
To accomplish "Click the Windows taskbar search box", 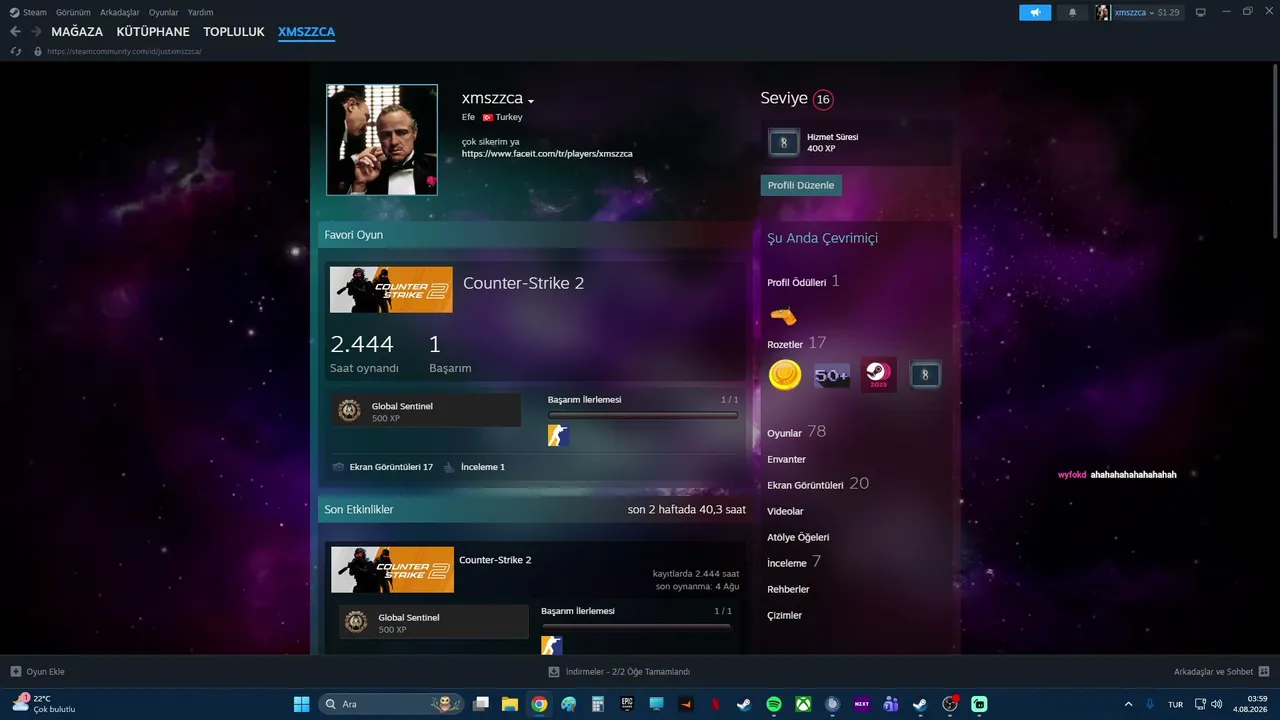I will point(392,704).
